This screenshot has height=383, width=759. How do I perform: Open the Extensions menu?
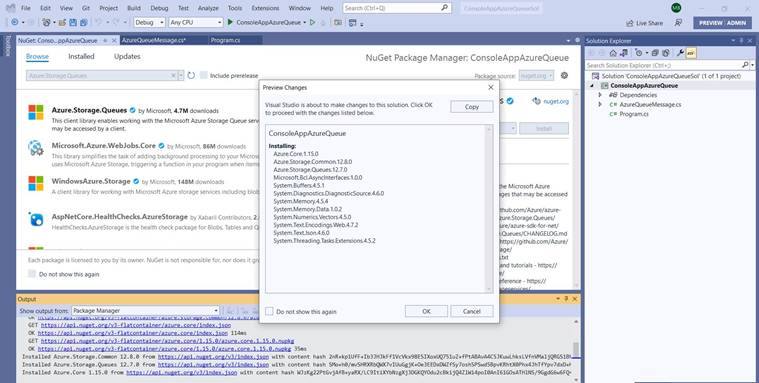pos(265,8)
